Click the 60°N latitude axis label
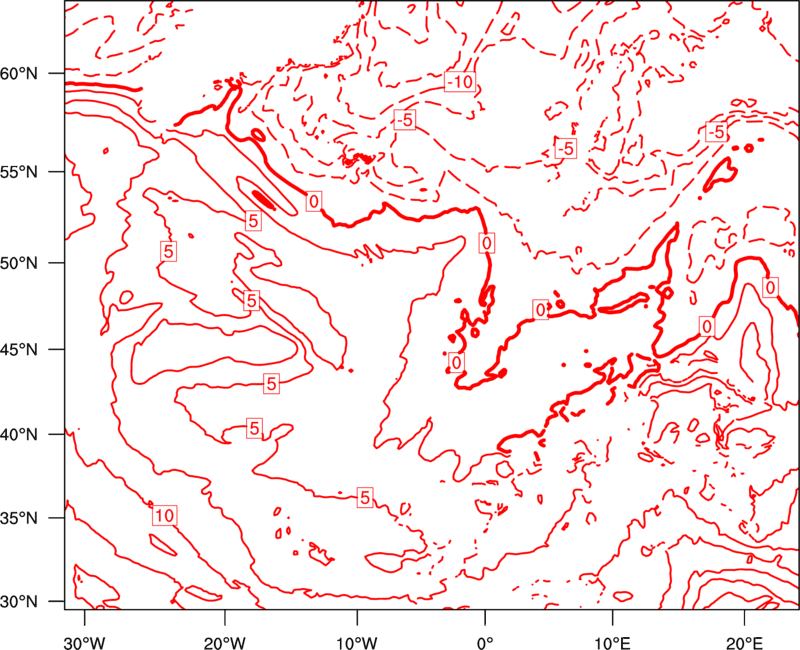 coord(19,73)
